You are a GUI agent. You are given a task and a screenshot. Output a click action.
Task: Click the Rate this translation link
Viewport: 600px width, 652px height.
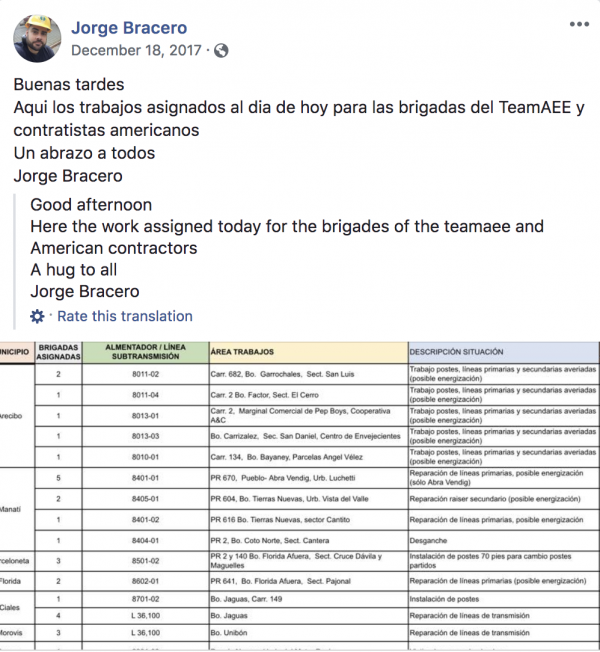(x=125, y=316)
